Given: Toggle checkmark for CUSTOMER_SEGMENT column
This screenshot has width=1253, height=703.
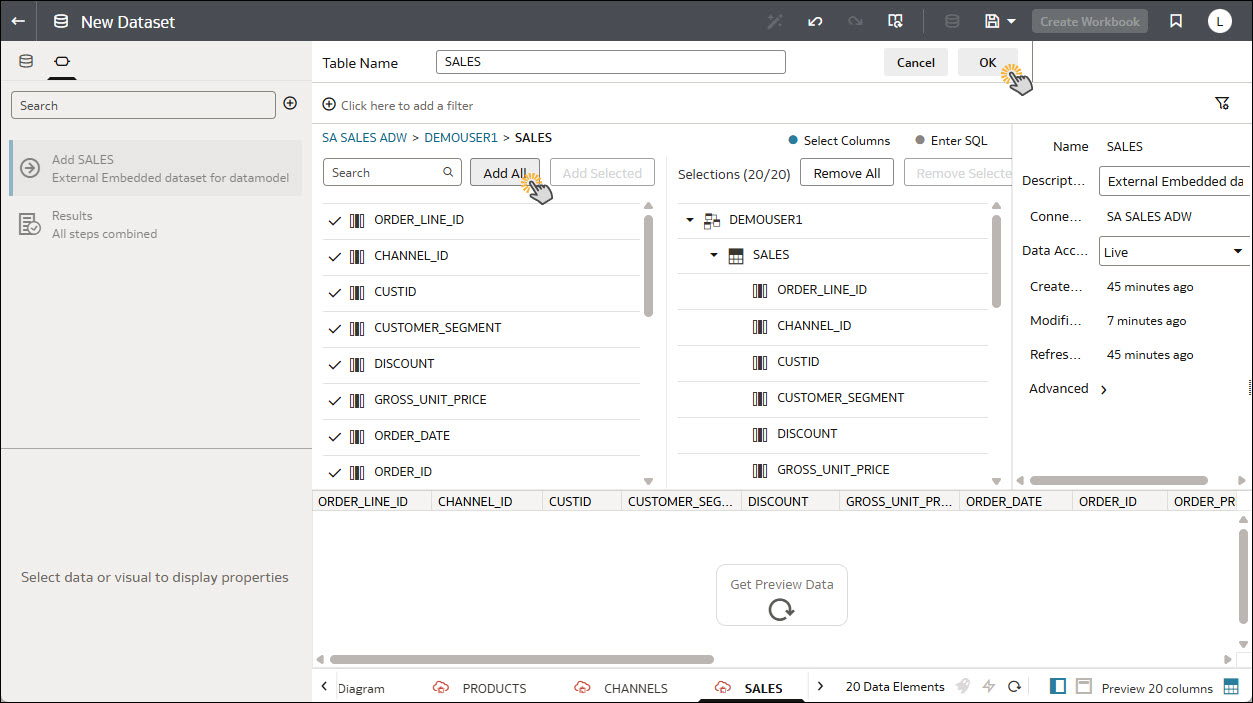Looking at the screenshot, I should tap(335, 328).
